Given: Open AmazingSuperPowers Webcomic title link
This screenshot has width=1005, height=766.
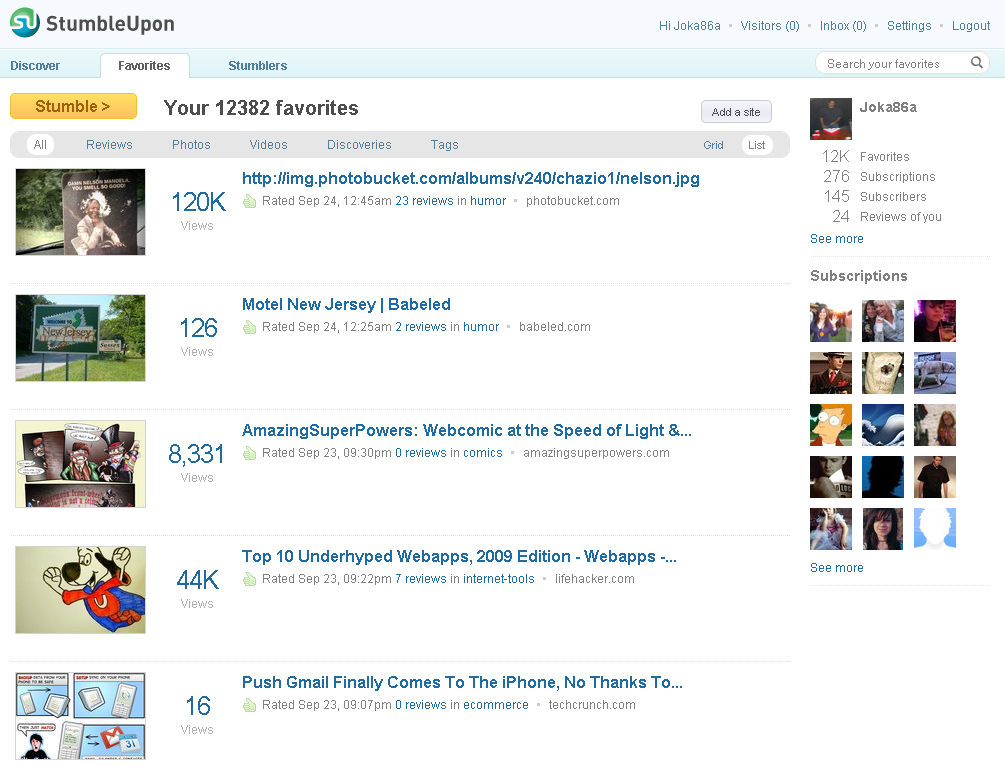Looking at the screenshot, I should click(x=467, y=430).
